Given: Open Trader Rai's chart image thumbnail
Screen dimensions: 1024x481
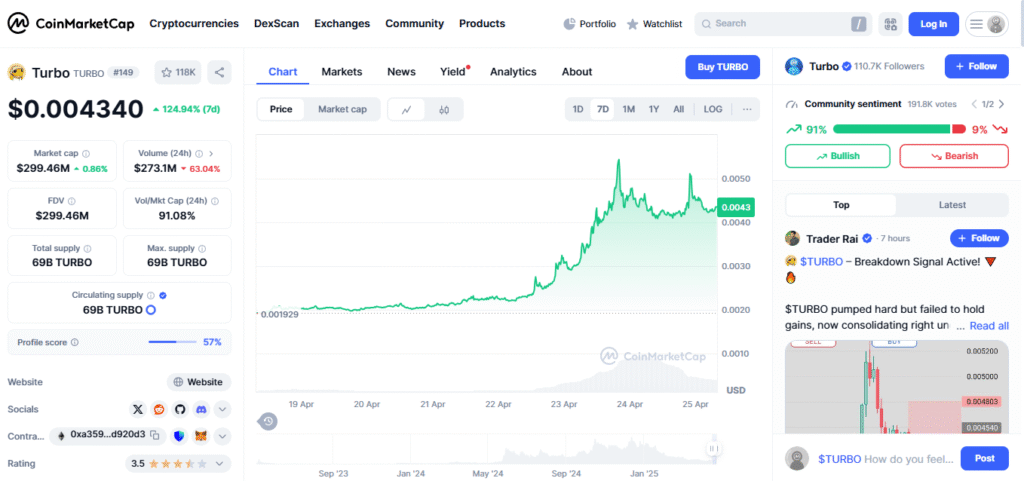Looking at the screenshot, I should (x=897, y=388).
